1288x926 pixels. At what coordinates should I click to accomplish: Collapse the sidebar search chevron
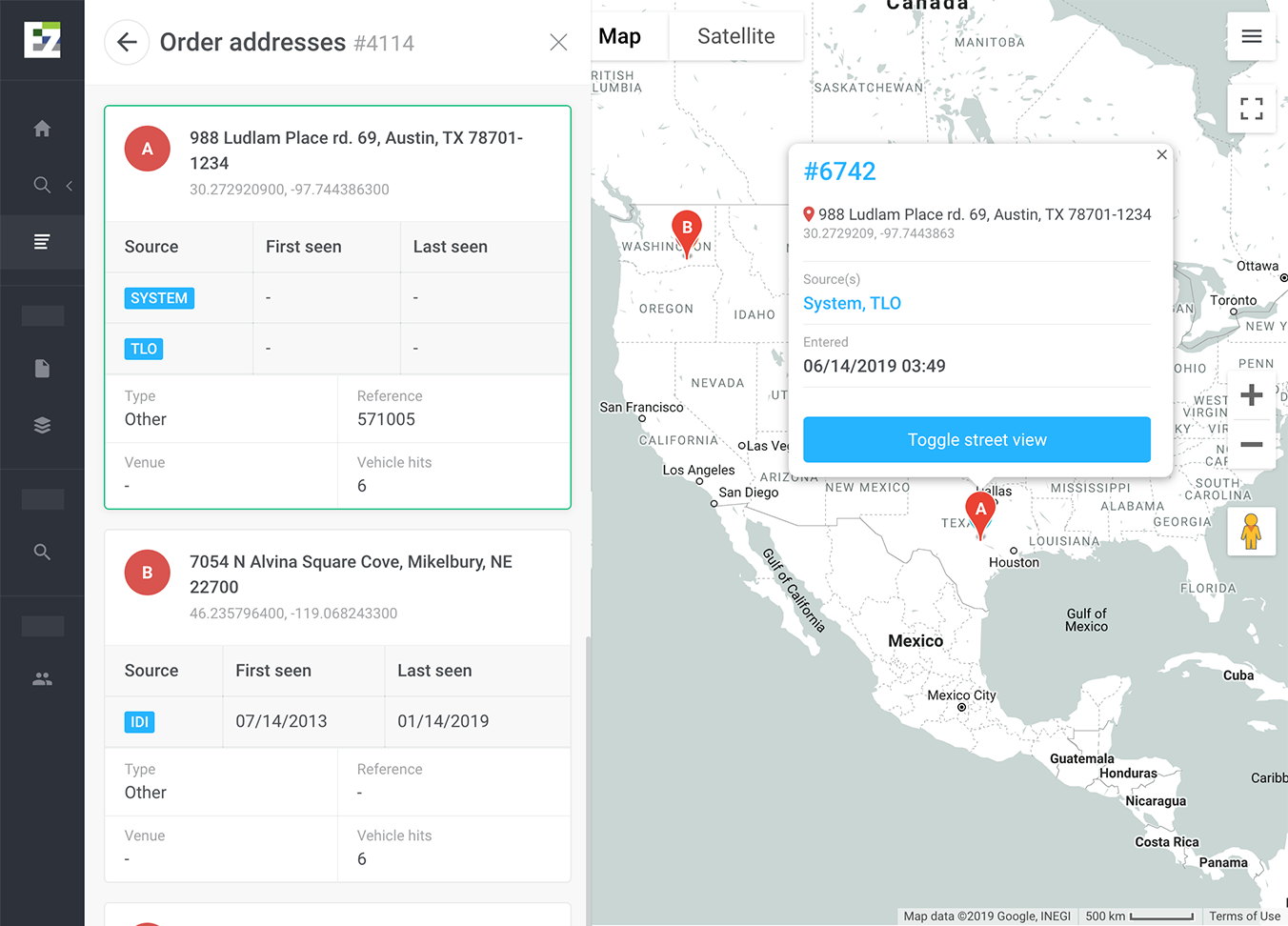pos(70,186)
